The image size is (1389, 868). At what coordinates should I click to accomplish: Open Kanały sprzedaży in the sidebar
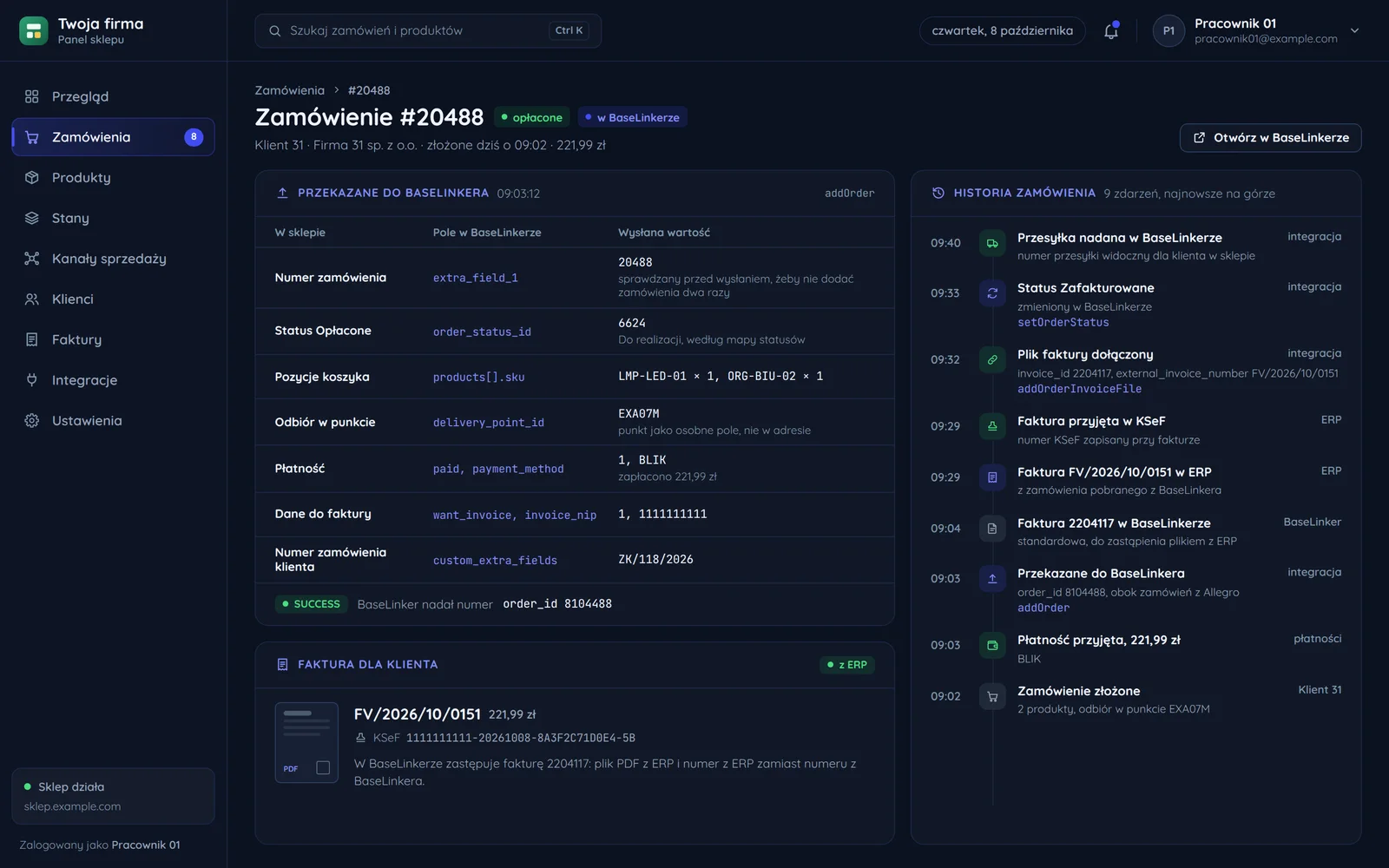click(113, 259)
